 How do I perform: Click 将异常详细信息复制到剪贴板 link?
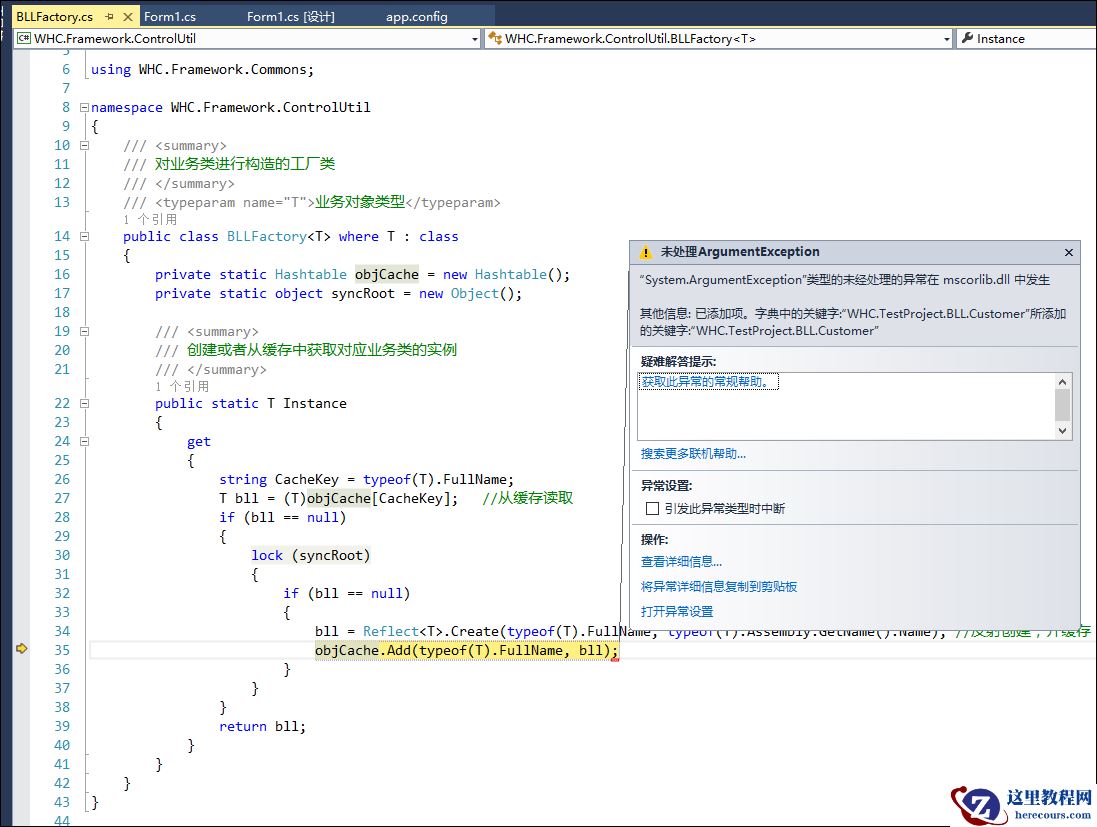point(719,587)
